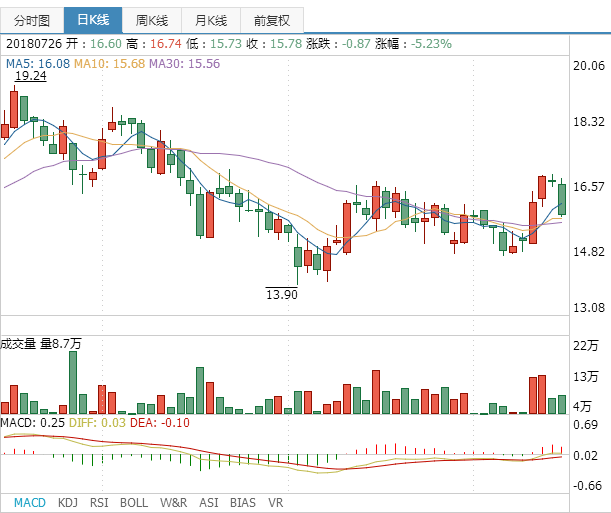
Task: Click the tallest green volume bar
Action: click(73, 383)
